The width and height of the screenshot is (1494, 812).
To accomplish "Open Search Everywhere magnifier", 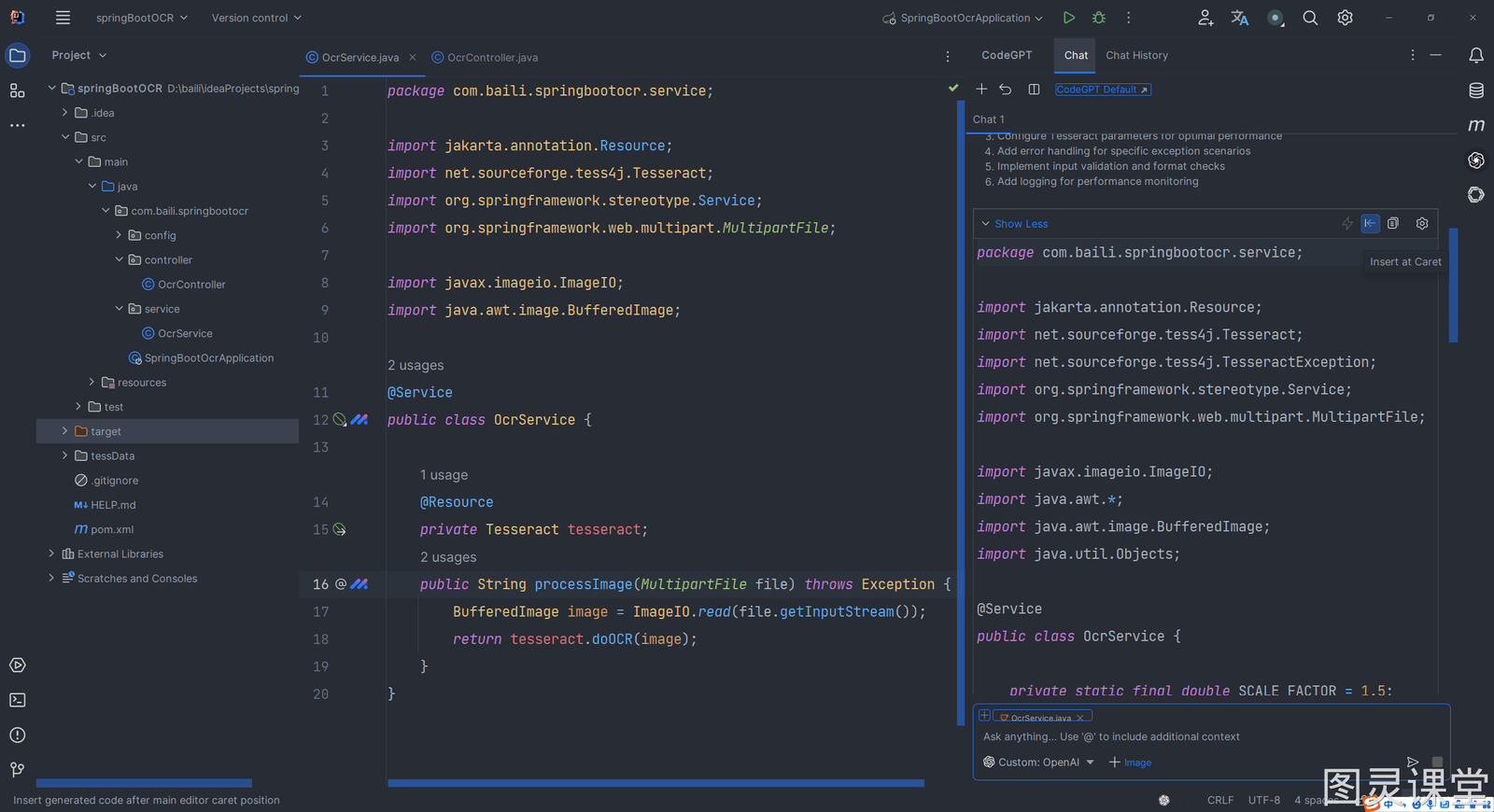I will [x=1310, y=18].
